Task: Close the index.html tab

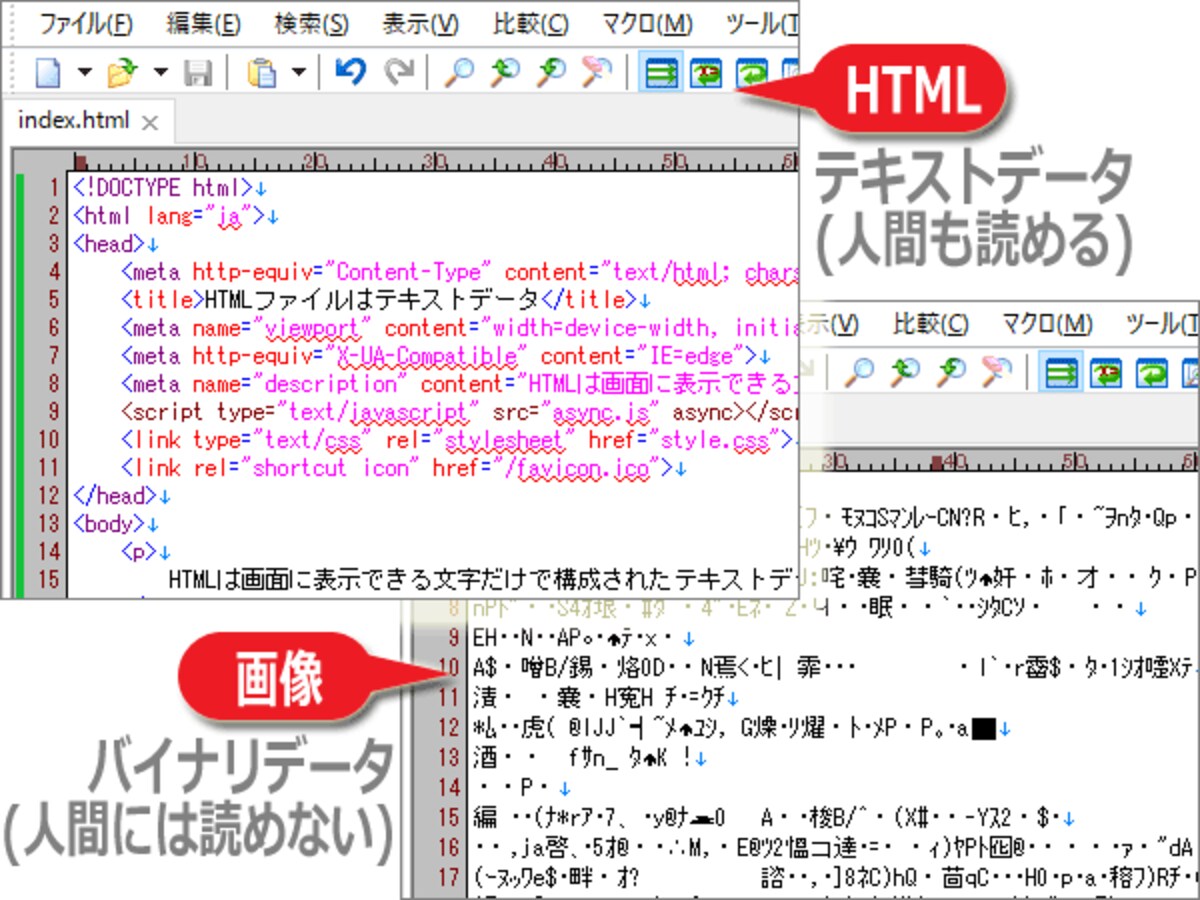Action: point(150,123)
